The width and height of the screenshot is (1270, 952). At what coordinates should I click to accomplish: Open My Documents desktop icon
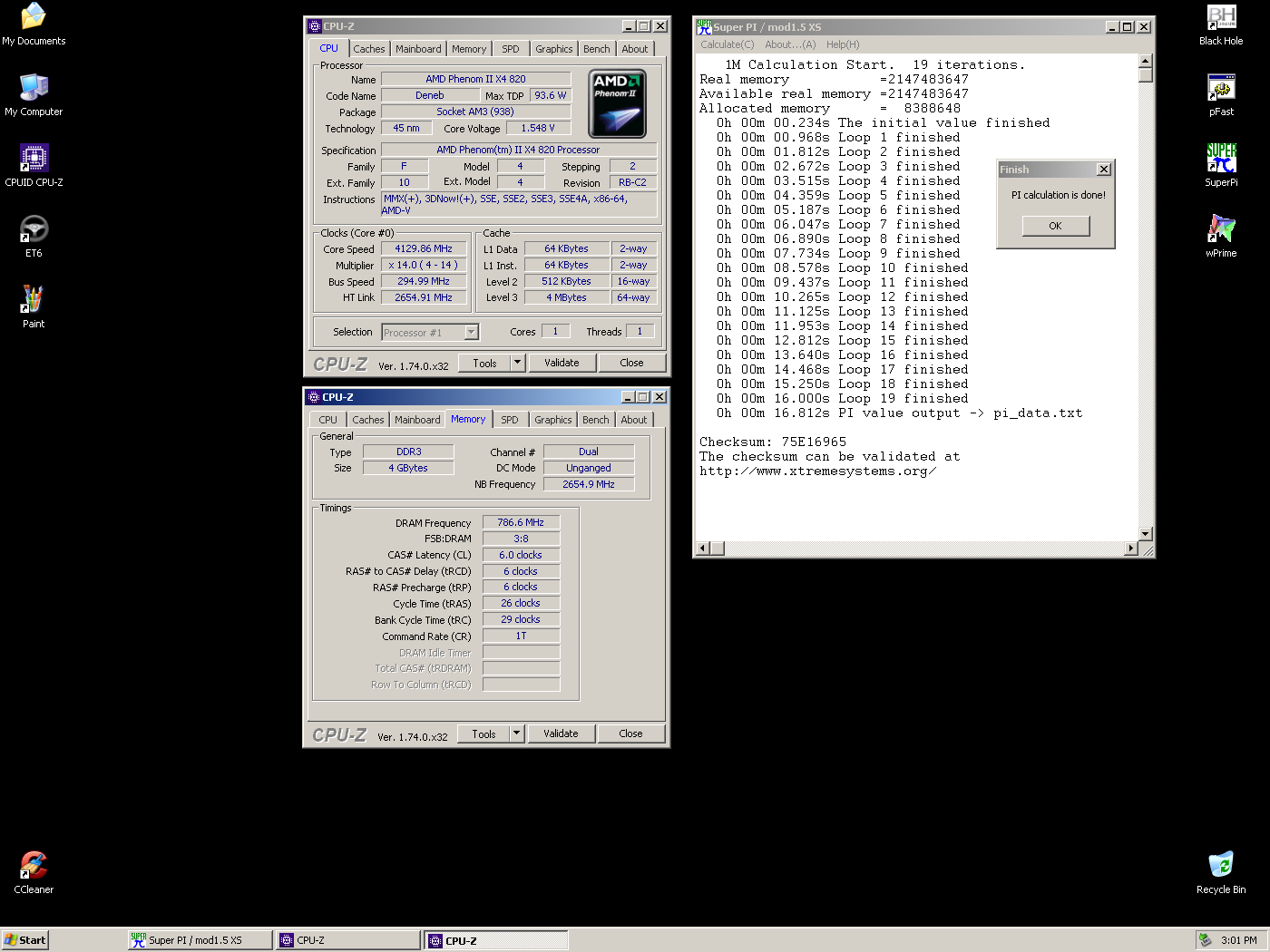[34, 24]
